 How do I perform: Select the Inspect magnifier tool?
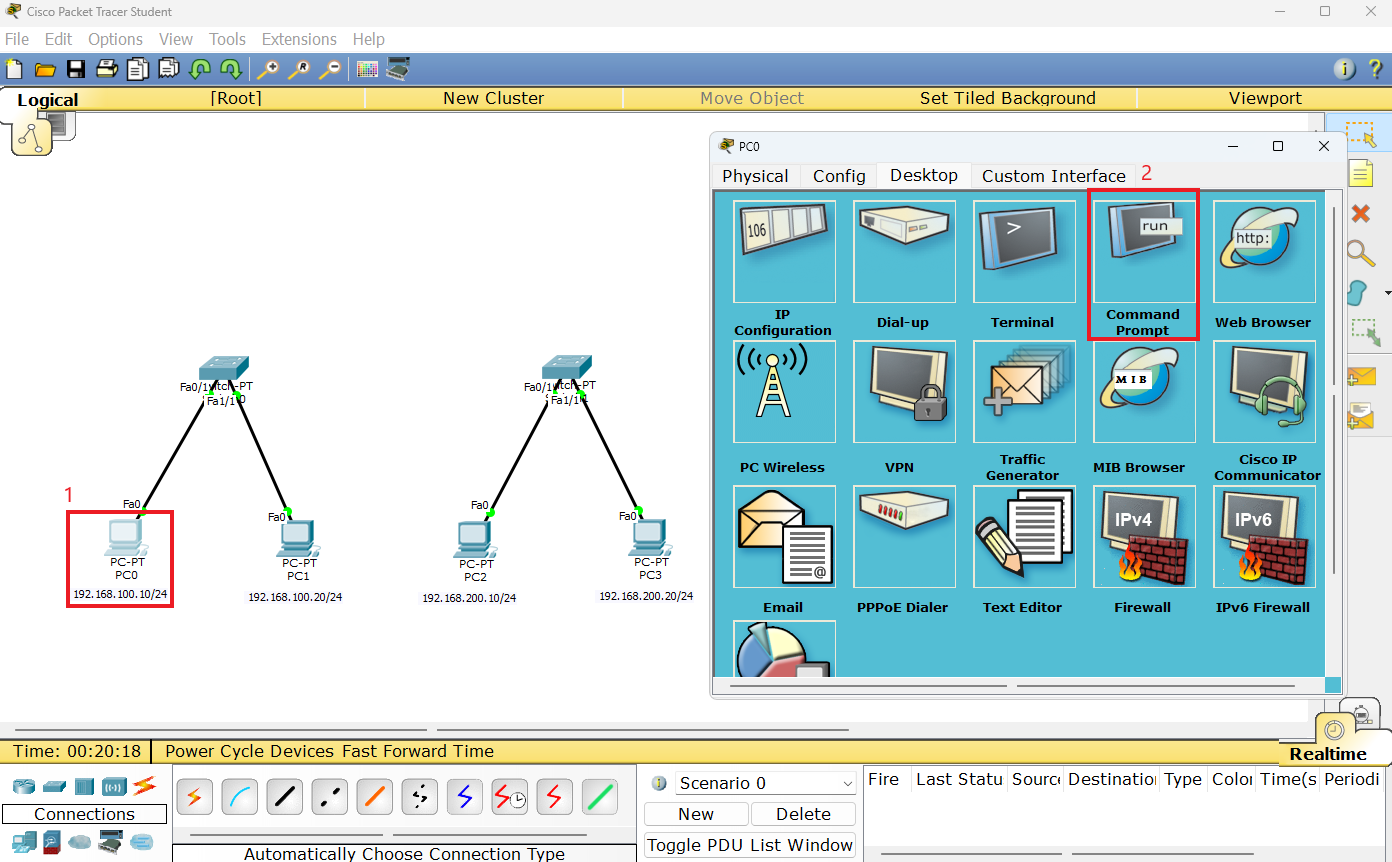[x=1360, y=252]
